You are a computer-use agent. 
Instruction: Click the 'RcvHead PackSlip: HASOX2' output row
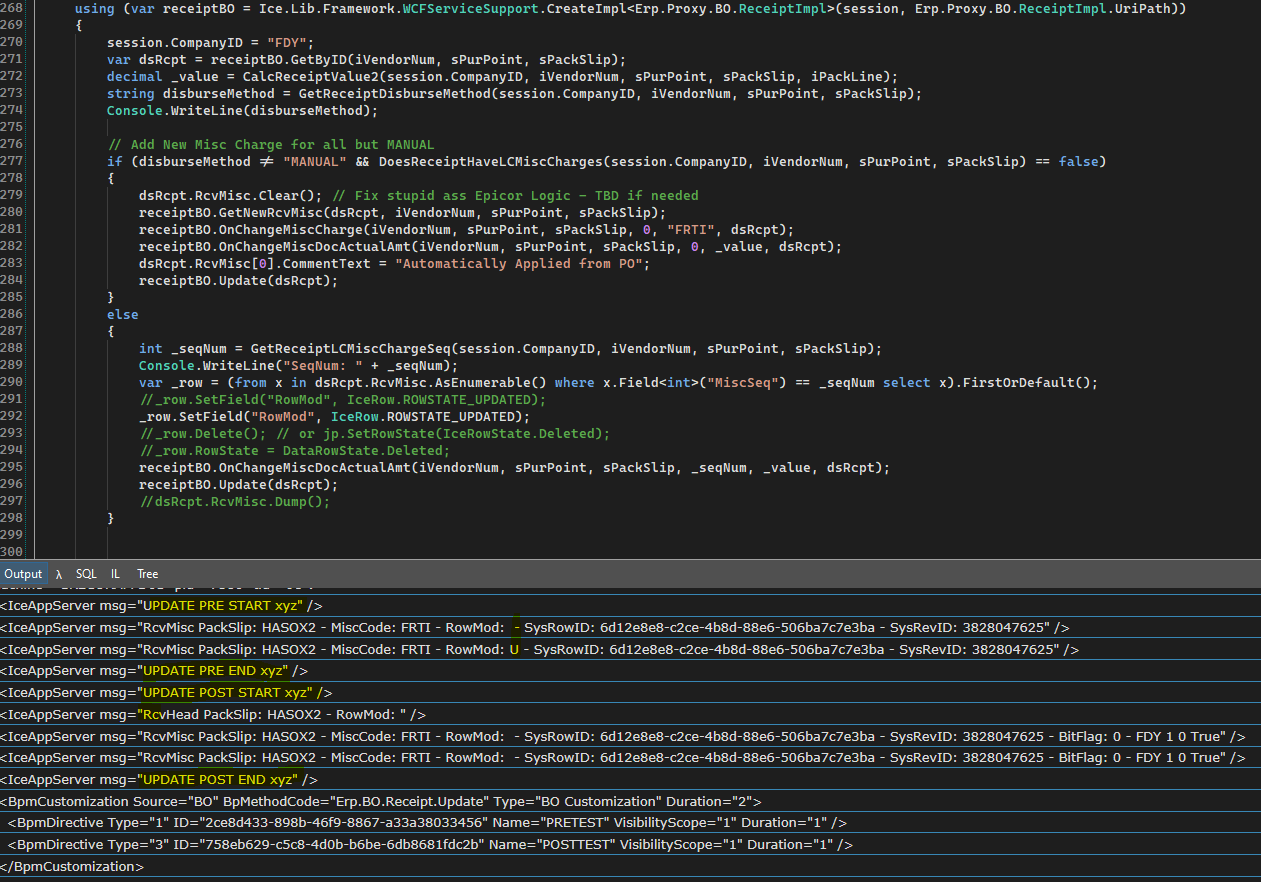click(630, 714)
